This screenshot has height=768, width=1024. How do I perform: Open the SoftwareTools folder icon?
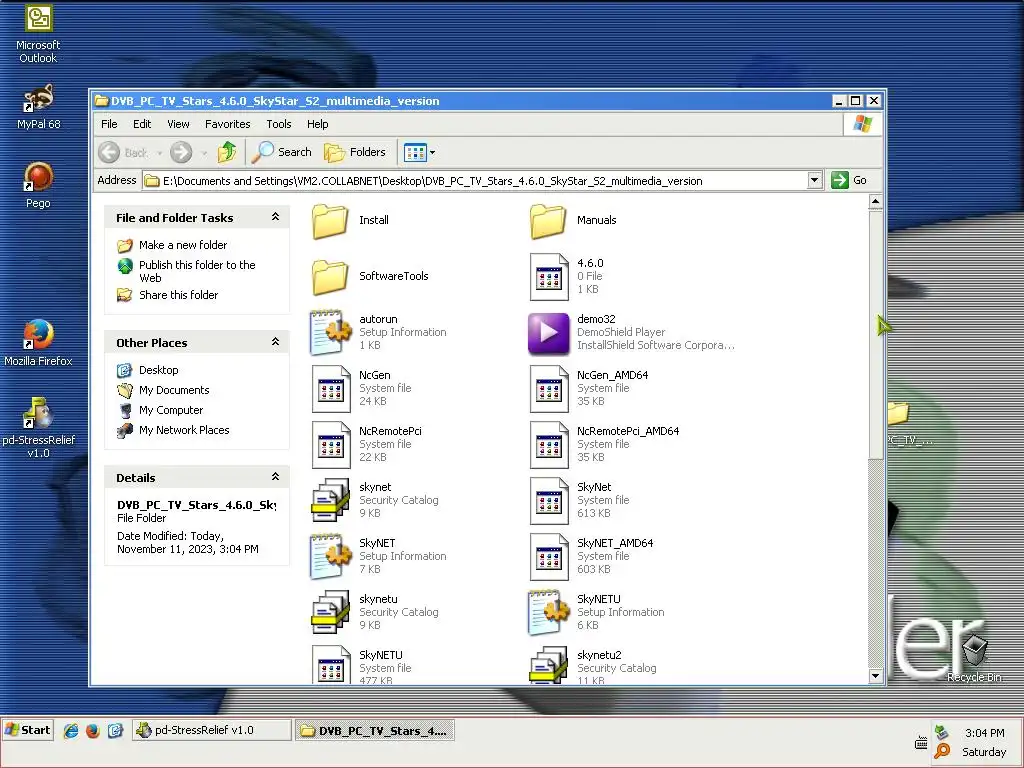pyautogui.click(x=330, y=277)
